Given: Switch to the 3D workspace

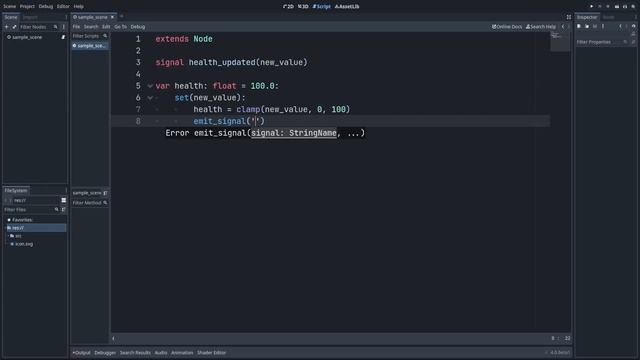Looking at the screenshot, I should 303,7.
